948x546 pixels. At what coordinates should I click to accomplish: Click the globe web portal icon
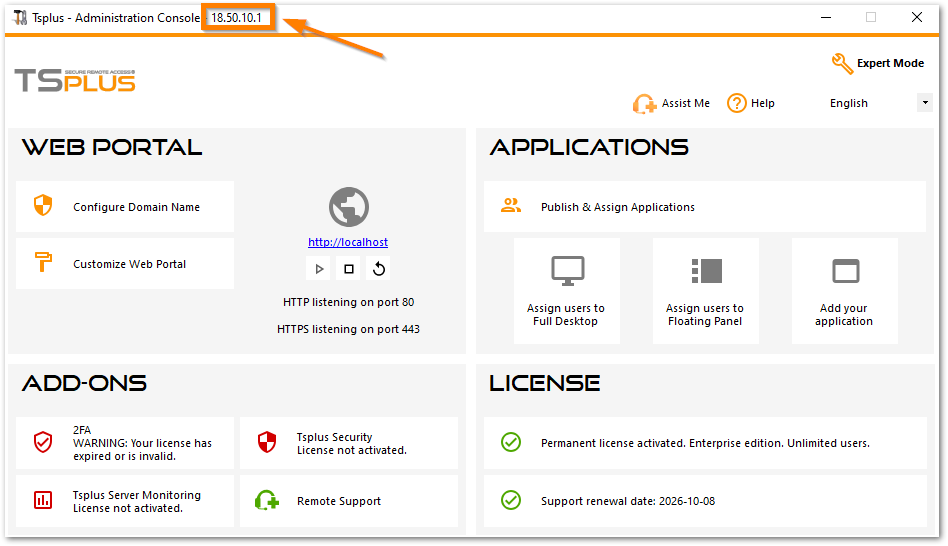point(348,207)
